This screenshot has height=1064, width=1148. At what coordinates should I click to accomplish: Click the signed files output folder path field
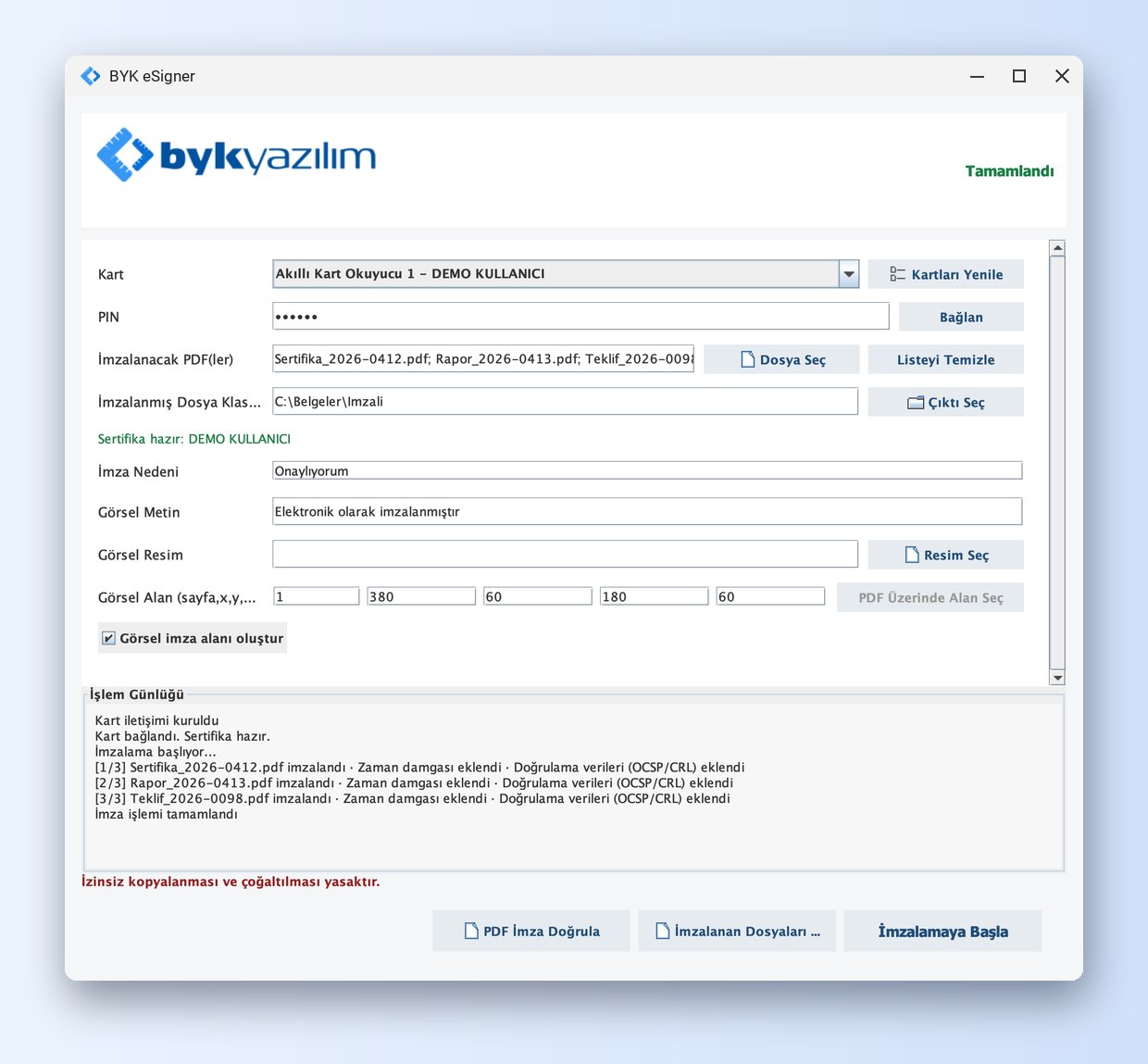(565, 402)
